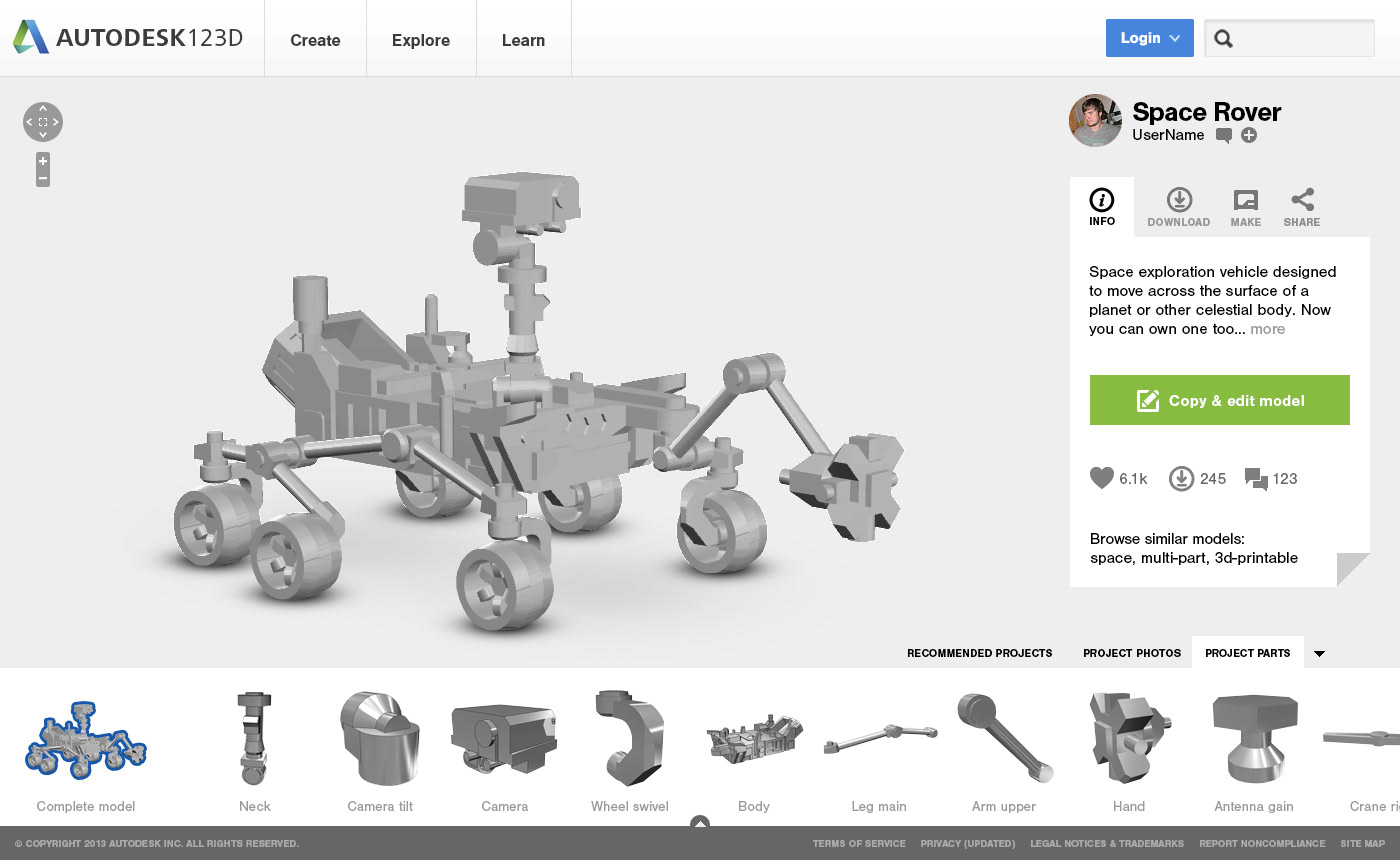This screenshot has height=860, width=1400.
Task: Browse similar models tagged 3d-printable
Action: pos(1256,558)
